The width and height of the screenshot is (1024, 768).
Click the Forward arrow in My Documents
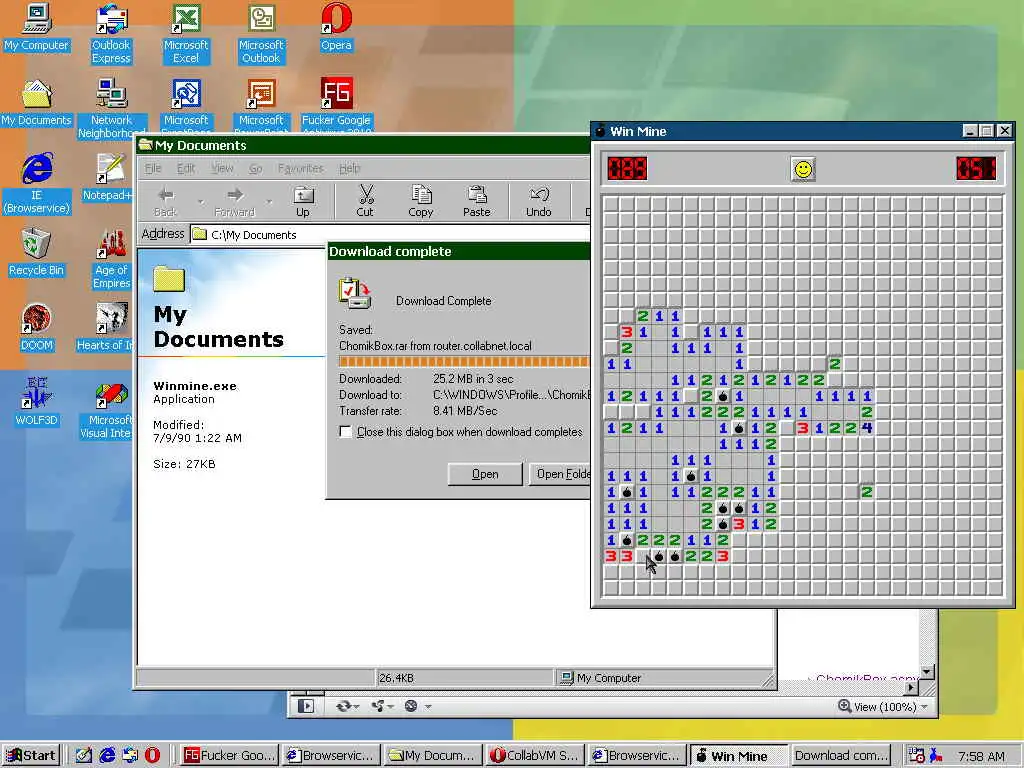coord(234,201)
